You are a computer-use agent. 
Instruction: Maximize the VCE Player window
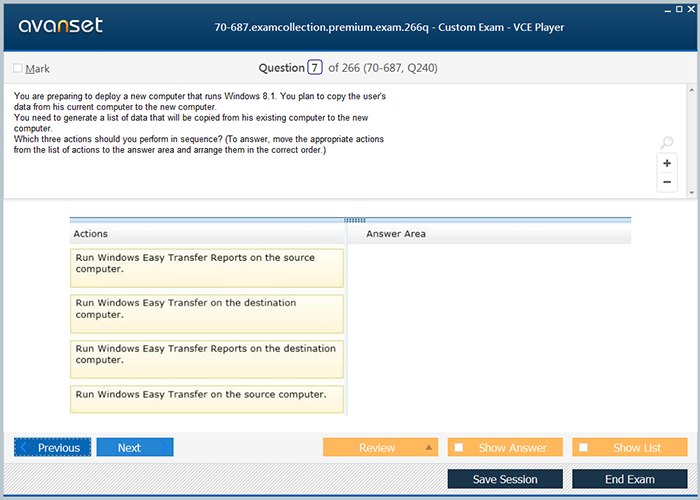pos(679,9)
